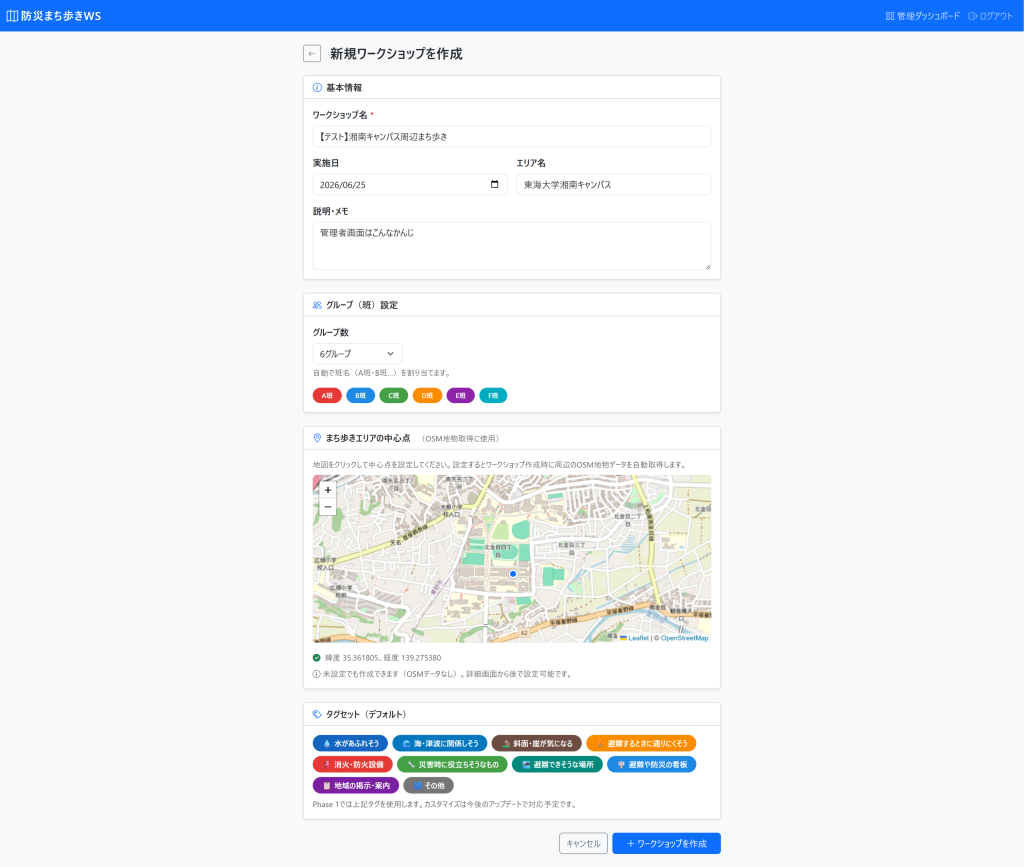1024x867 pixels.
Task: Select the red A班 badge
Action: point(327,396)
